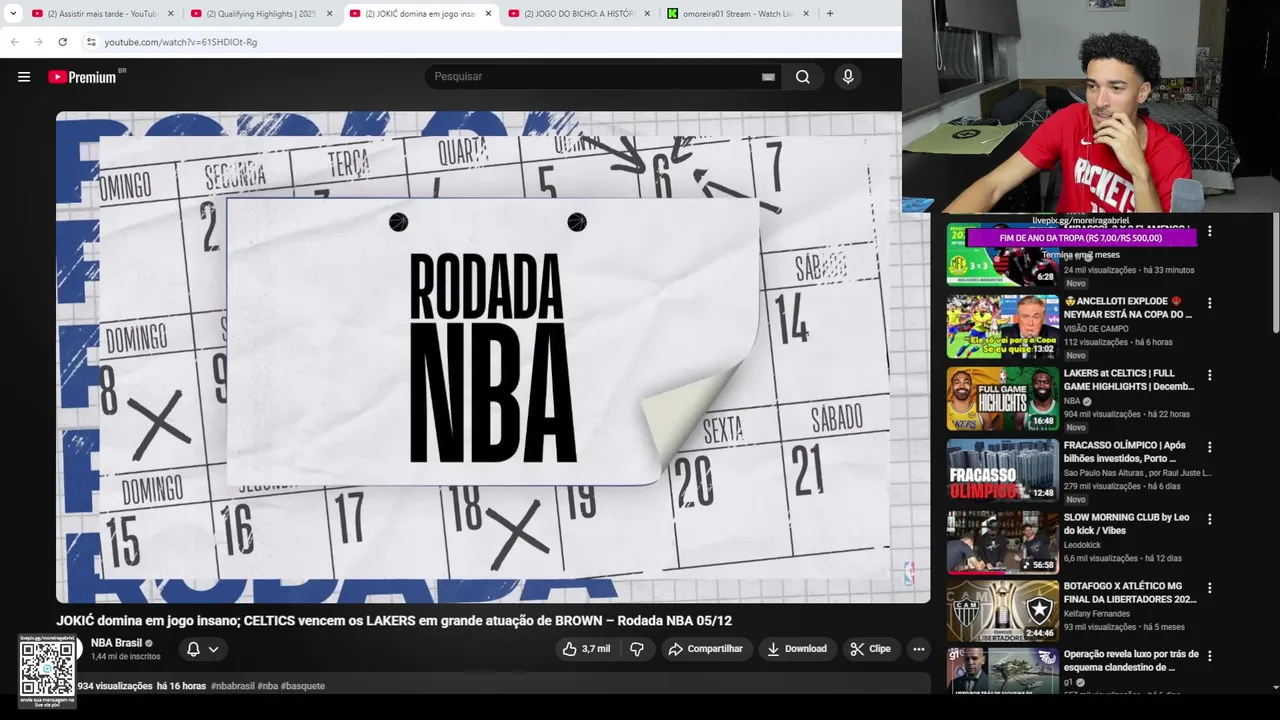Image resolution: width=1280 pixels, height=720 pixels.
Task: Click the #nbabrasil hashtag
Action: tap(232, 686)
